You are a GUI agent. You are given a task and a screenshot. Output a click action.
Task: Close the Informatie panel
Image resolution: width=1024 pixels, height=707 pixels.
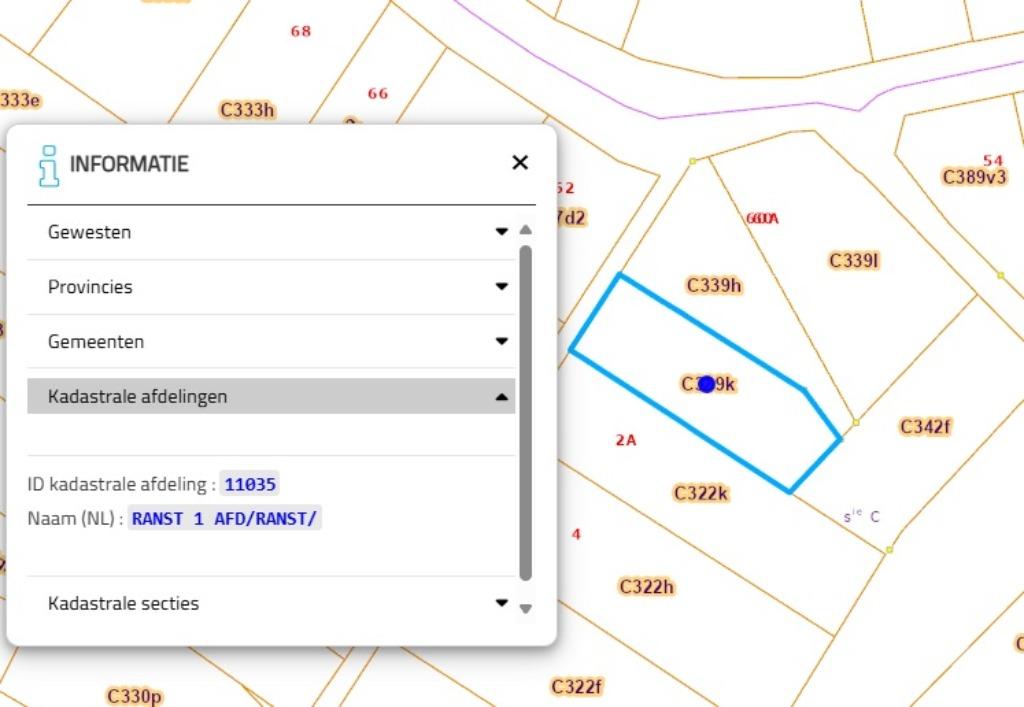pos(520,163)
